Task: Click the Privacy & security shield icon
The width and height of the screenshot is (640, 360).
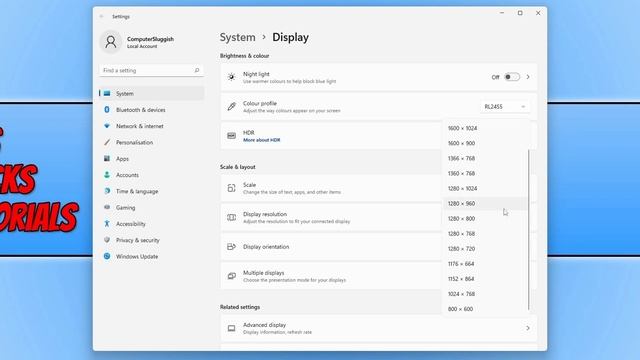Action: (107, 240)
